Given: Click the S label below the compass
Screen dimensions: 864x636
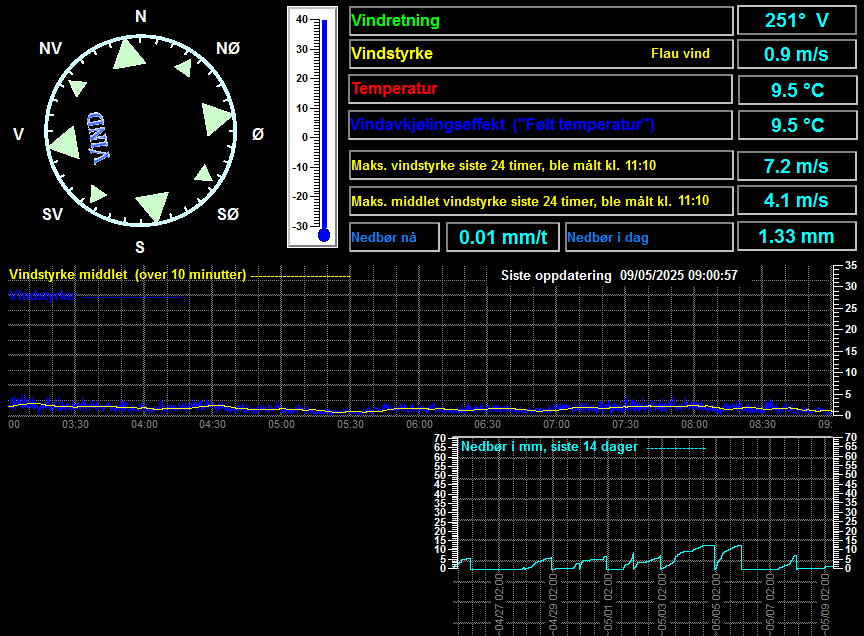Looking at the screenshot, I should 140,247.
